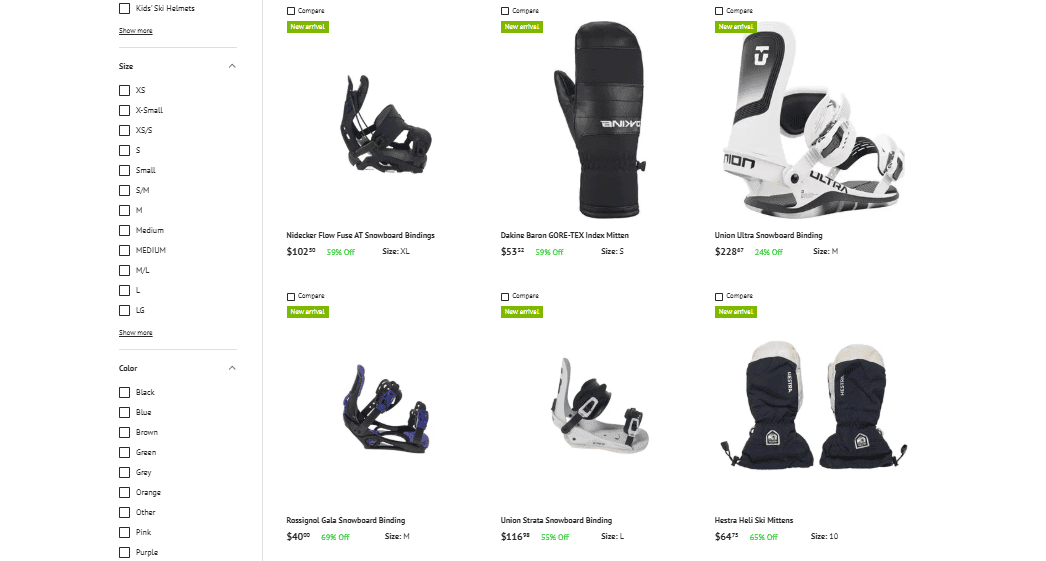Filter by Black color

click(x=124, y=392)
